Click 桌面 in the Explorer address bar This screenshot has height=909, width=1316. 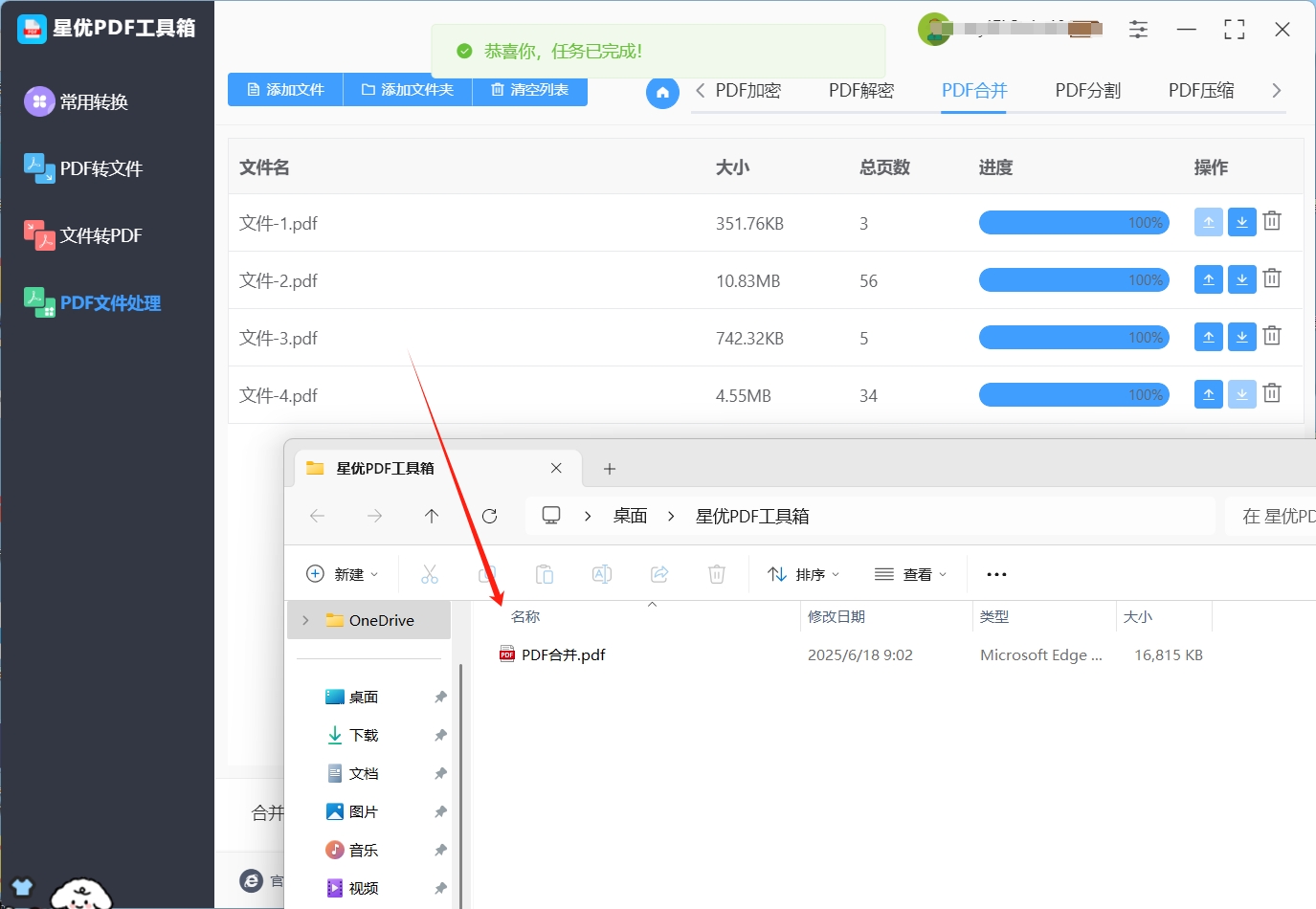click(630, 516)
